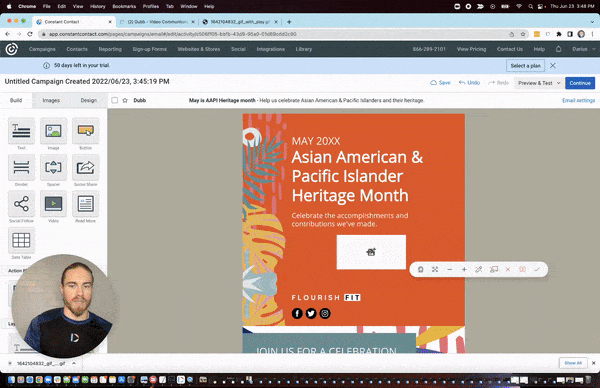Click the orange copy icon in floating toolbar
600x388 pixels.
pos(522,269)
